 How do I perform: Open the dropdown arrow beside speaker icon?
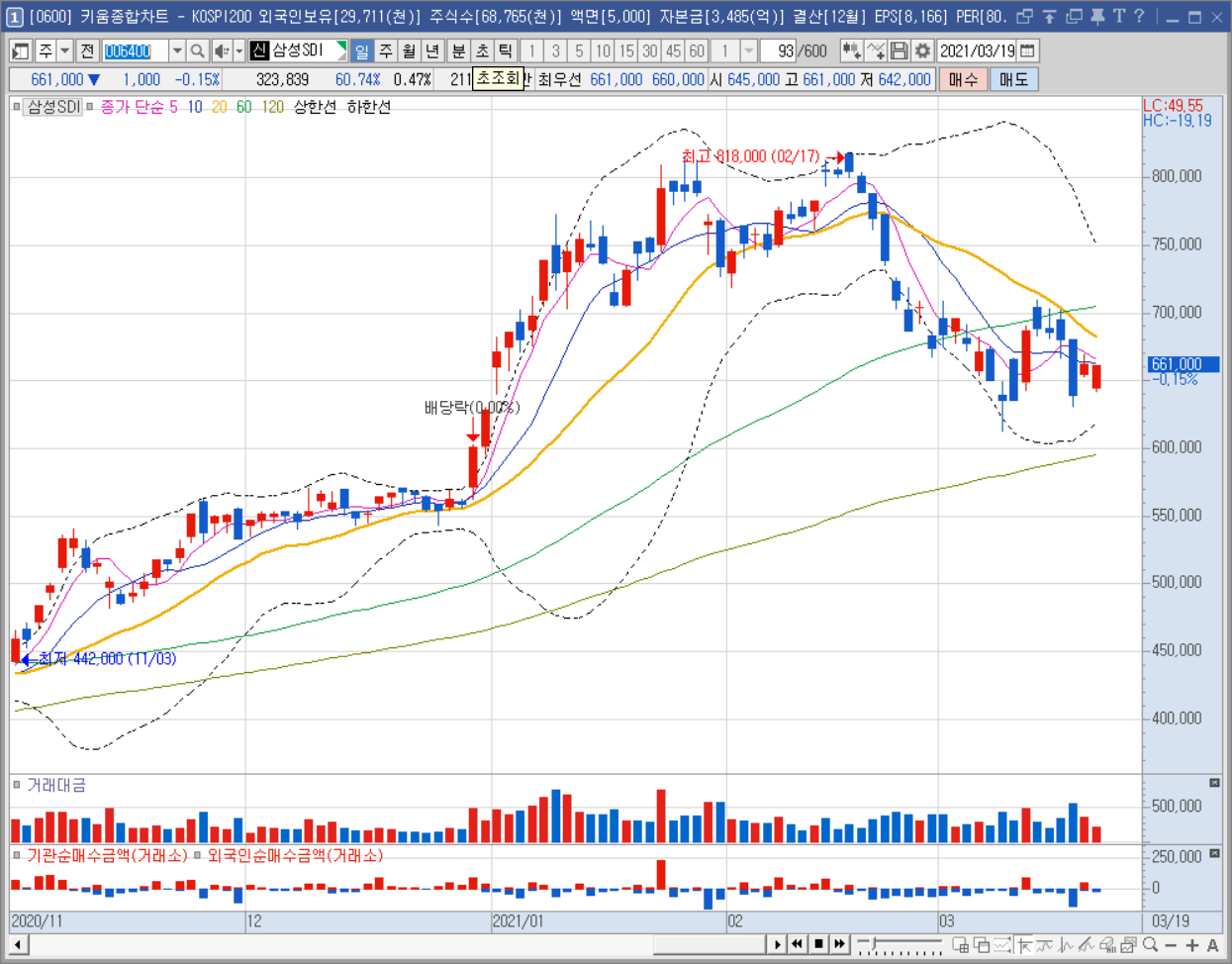(x=239, y=50)
